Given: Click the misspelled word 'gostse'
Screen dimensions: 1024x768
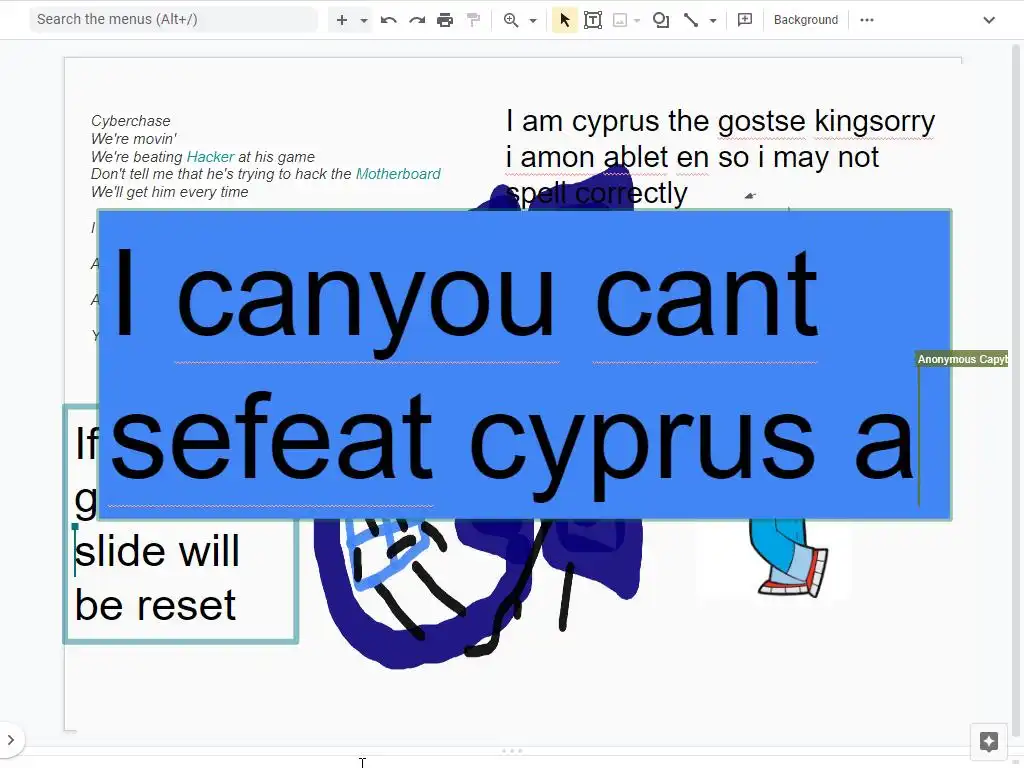Looking at the screenshot, I should 761,121.
